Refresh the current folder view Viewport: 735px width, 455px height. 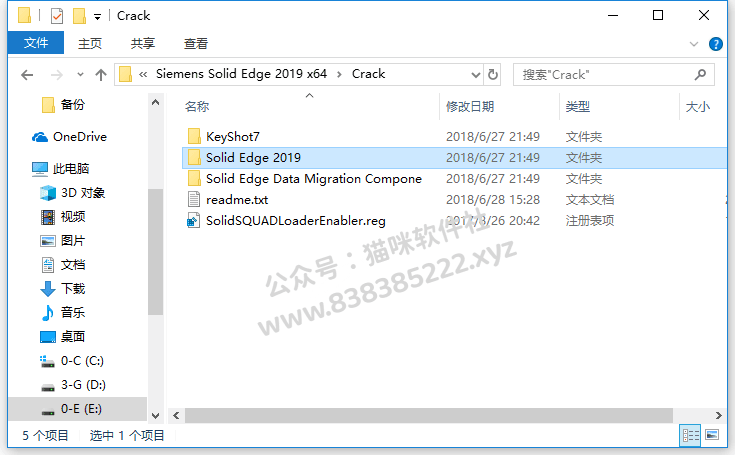click(x=493, y=75)
